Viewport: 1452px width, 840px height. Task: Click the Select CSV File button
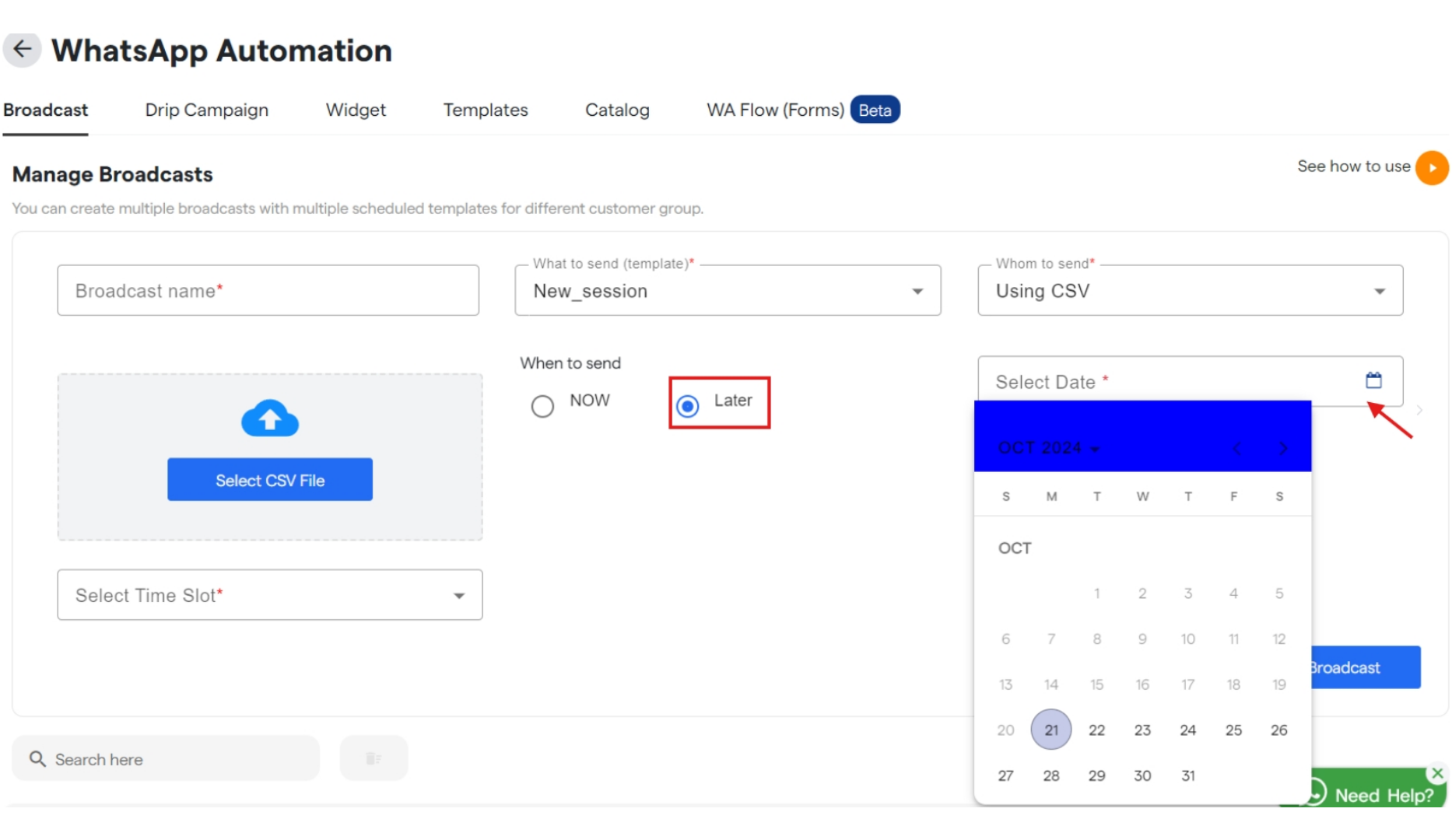tap(270, 480)
